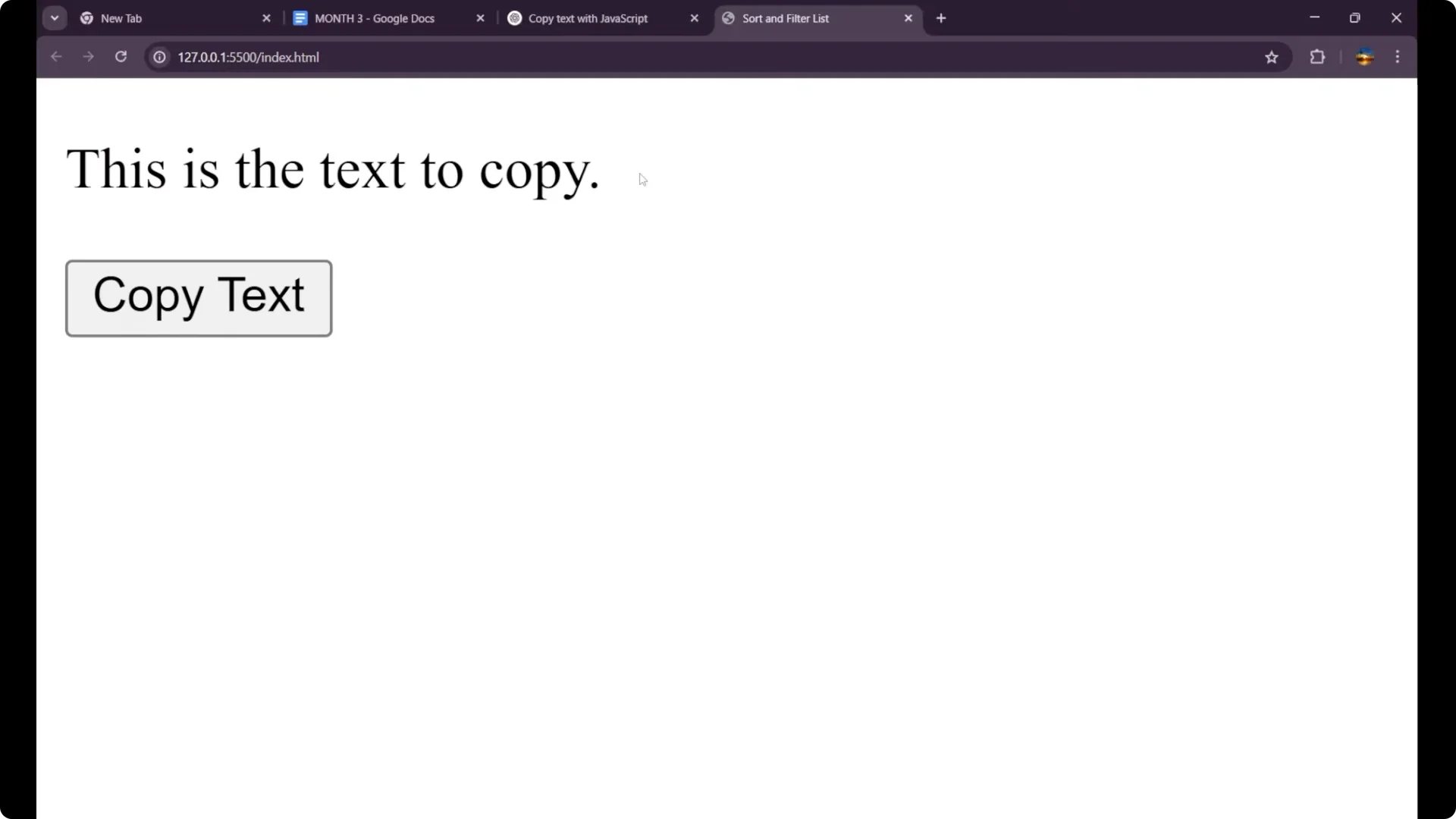Bookmark this page with the star icon

[x=1272, y=57]
